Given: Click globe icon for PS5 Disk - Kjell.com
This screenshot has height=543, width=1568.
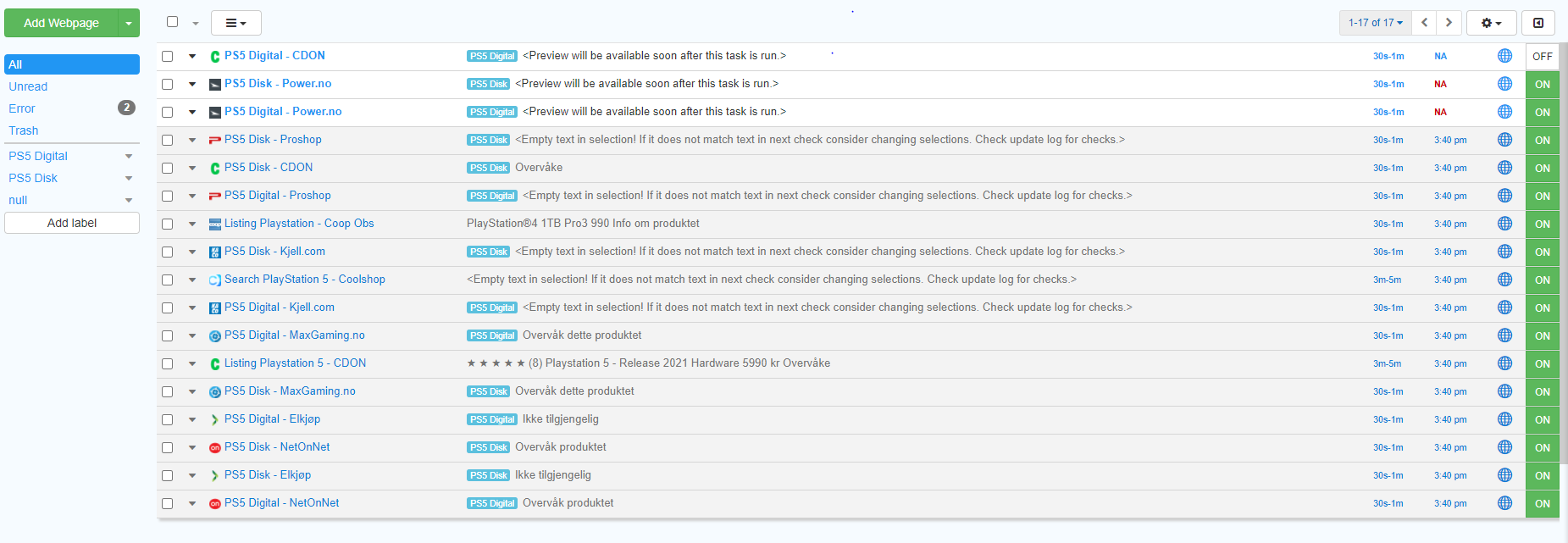Looking at the screenshot, I should (1504, 252).
